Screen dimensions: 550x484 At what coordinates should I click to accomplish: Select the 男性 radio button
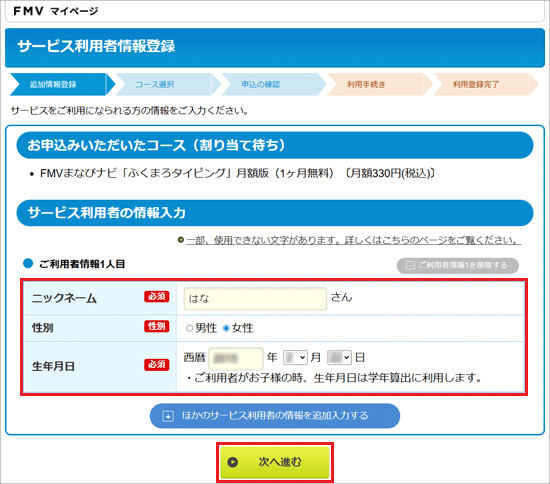(x=189, y=328)
